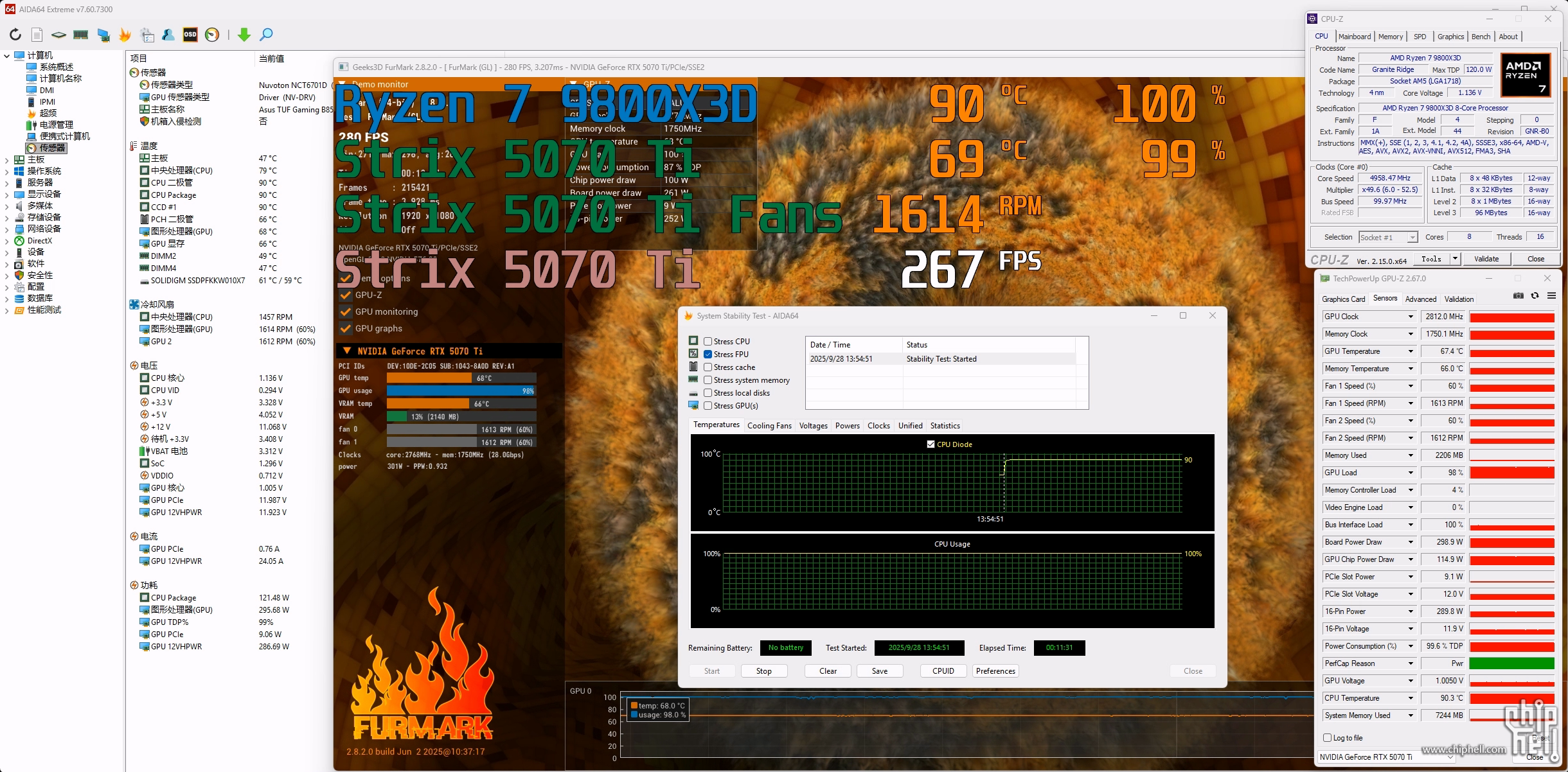Click the AIDA64 refresh toolbar icon
This screenshot has width=1568, height=772.
point(15,35)
